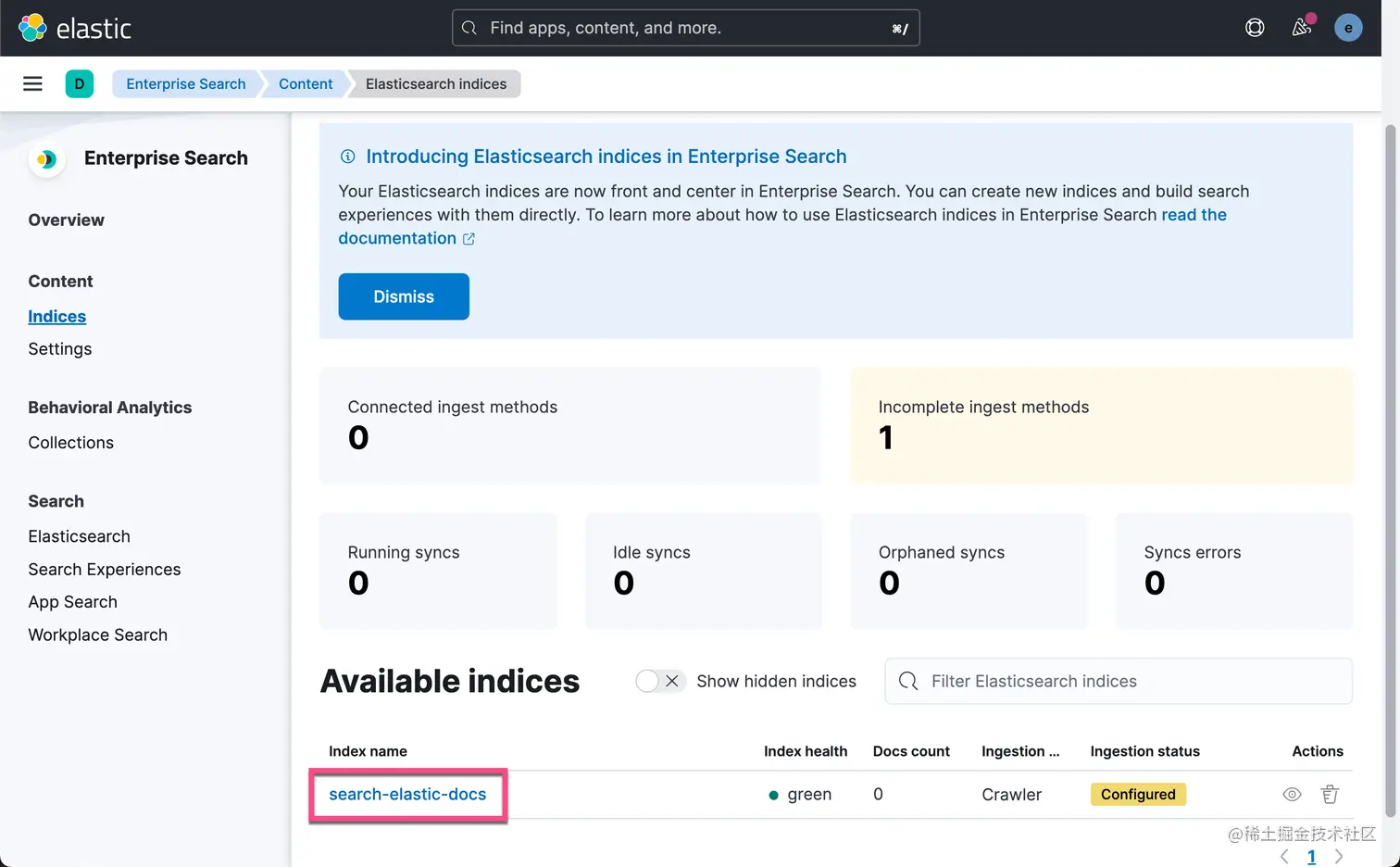Open the search-elastic-docs index link
The image size is (1400, 867).
[x=407, y=794]
